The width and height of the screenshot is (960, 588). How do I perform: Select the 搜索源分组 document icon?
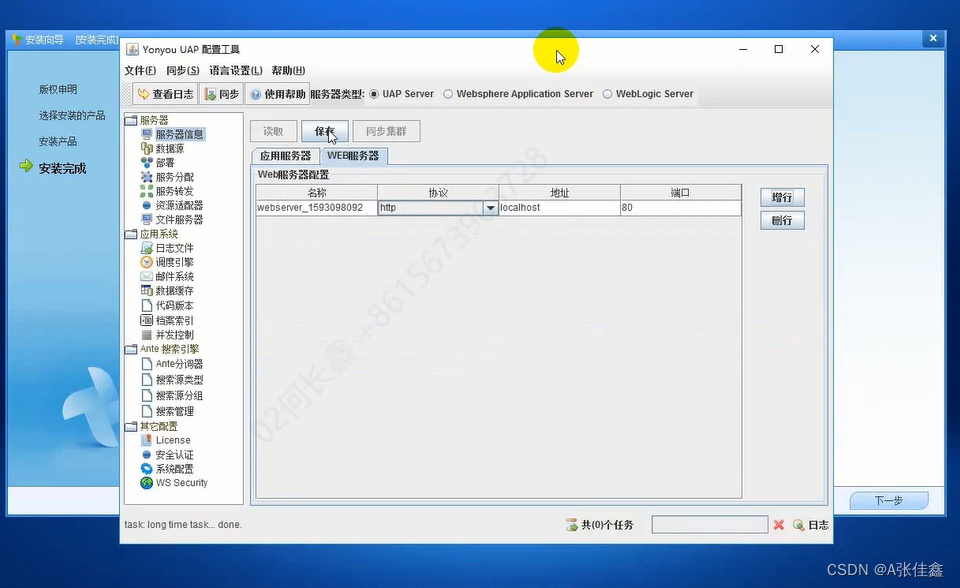(146, 395)
